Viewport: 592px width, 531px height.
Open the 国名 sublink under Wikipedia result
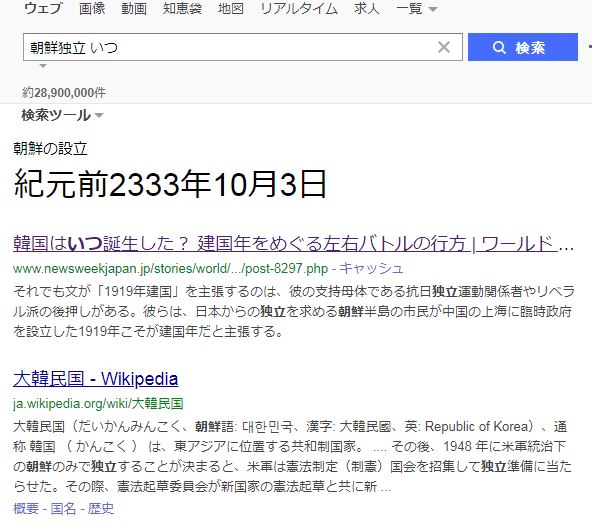tap(63, 508)
